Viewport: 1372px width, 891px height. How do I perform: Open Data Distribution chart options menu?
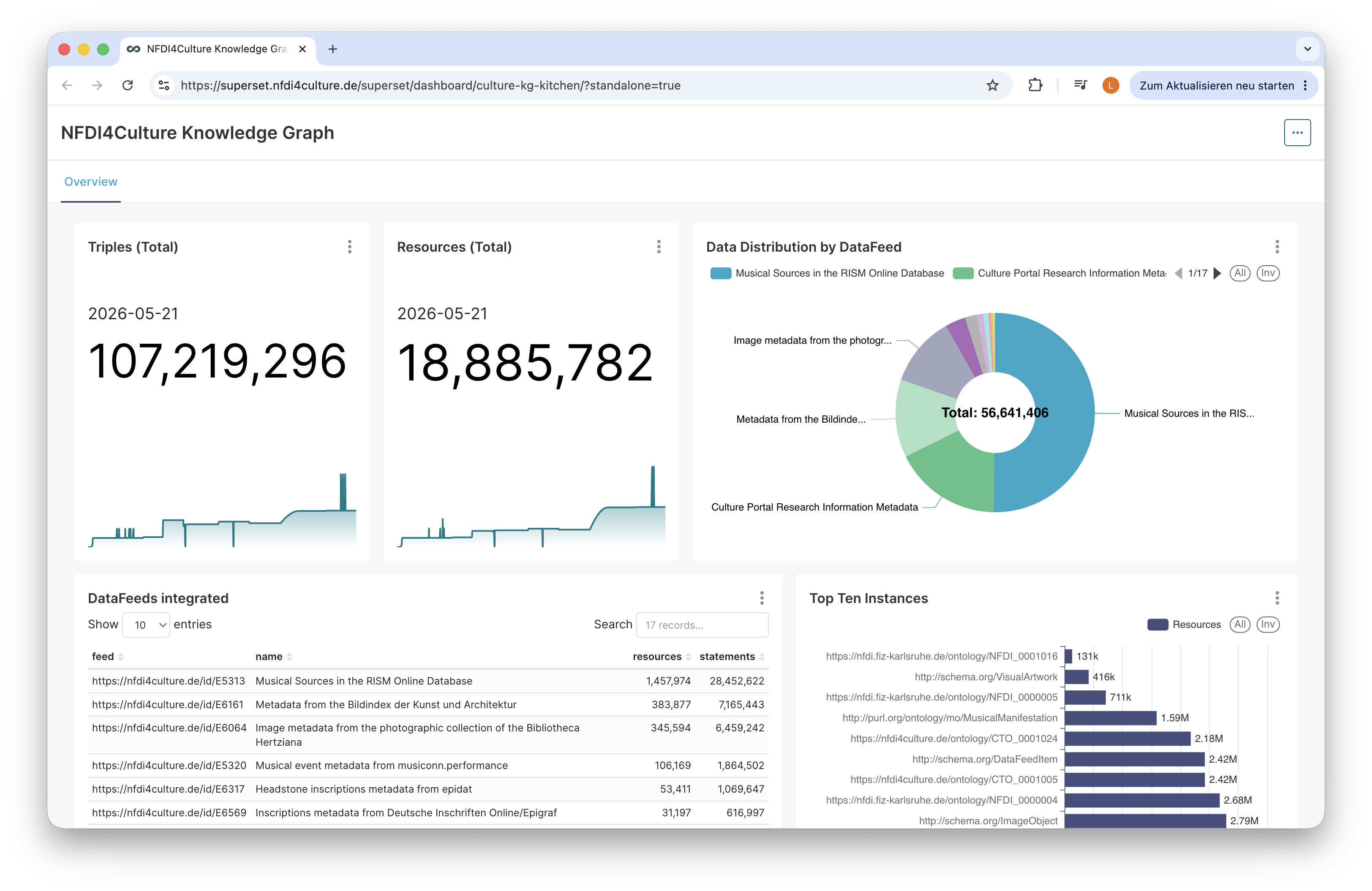(x=1277, y=247)
